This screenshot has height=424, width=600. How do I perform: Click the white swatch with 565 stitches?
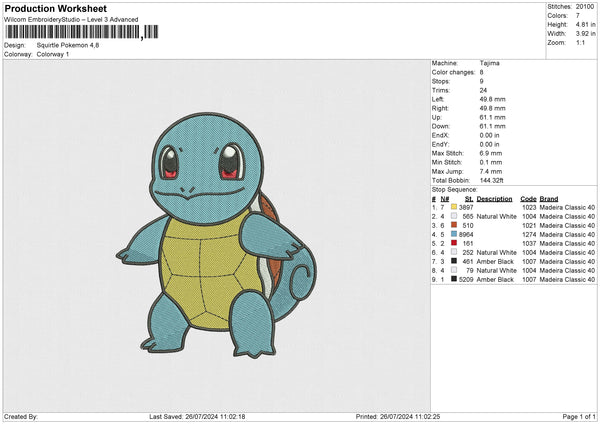(455, 216)
